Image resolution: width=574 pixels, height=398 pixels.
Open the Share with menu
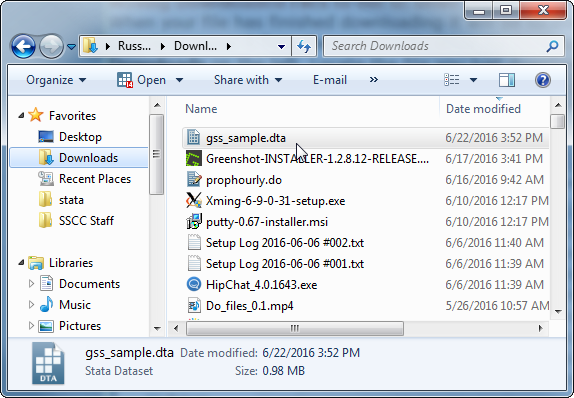point(248,80)
